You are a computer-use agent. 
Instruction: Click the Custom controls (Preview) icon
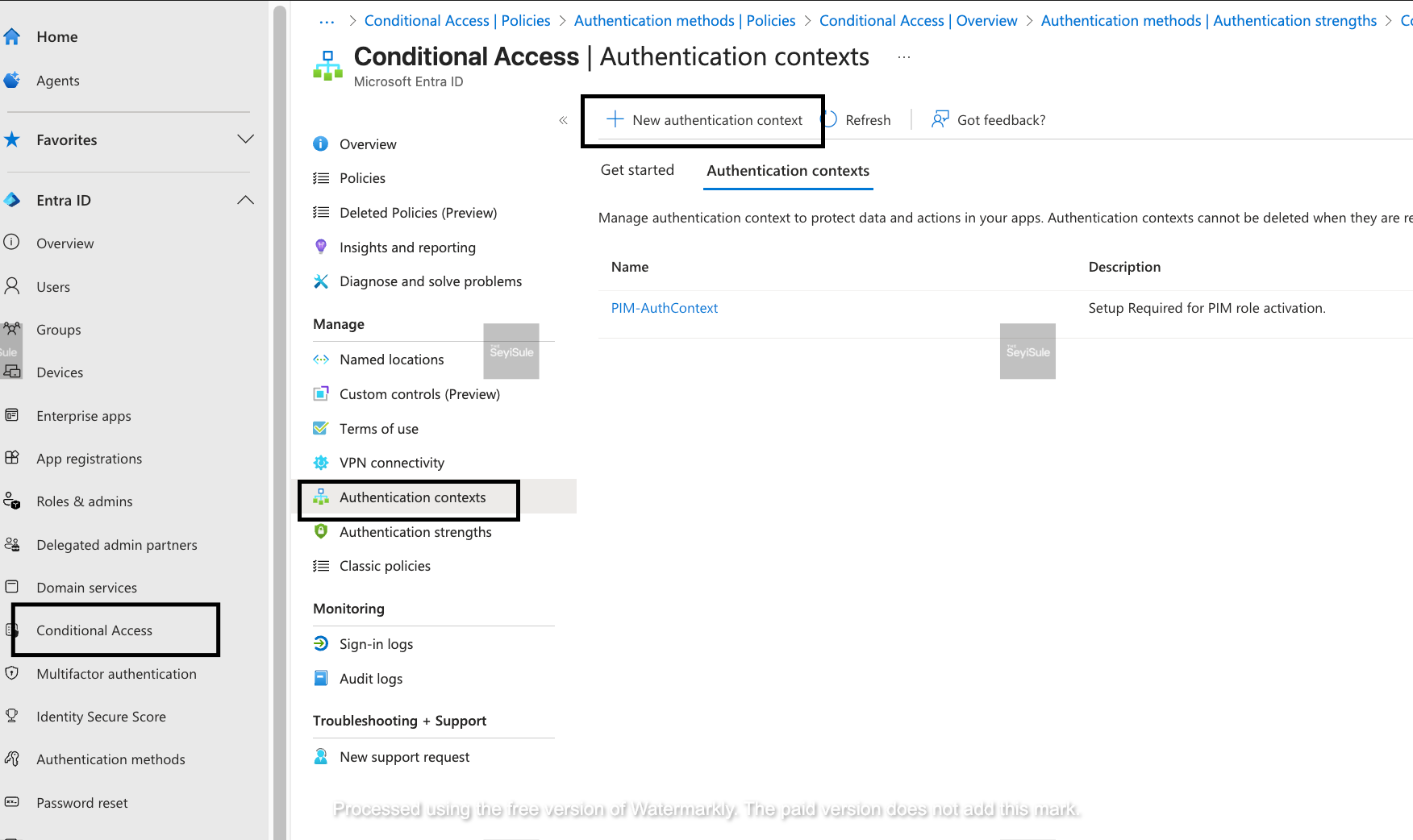[320, 393]
